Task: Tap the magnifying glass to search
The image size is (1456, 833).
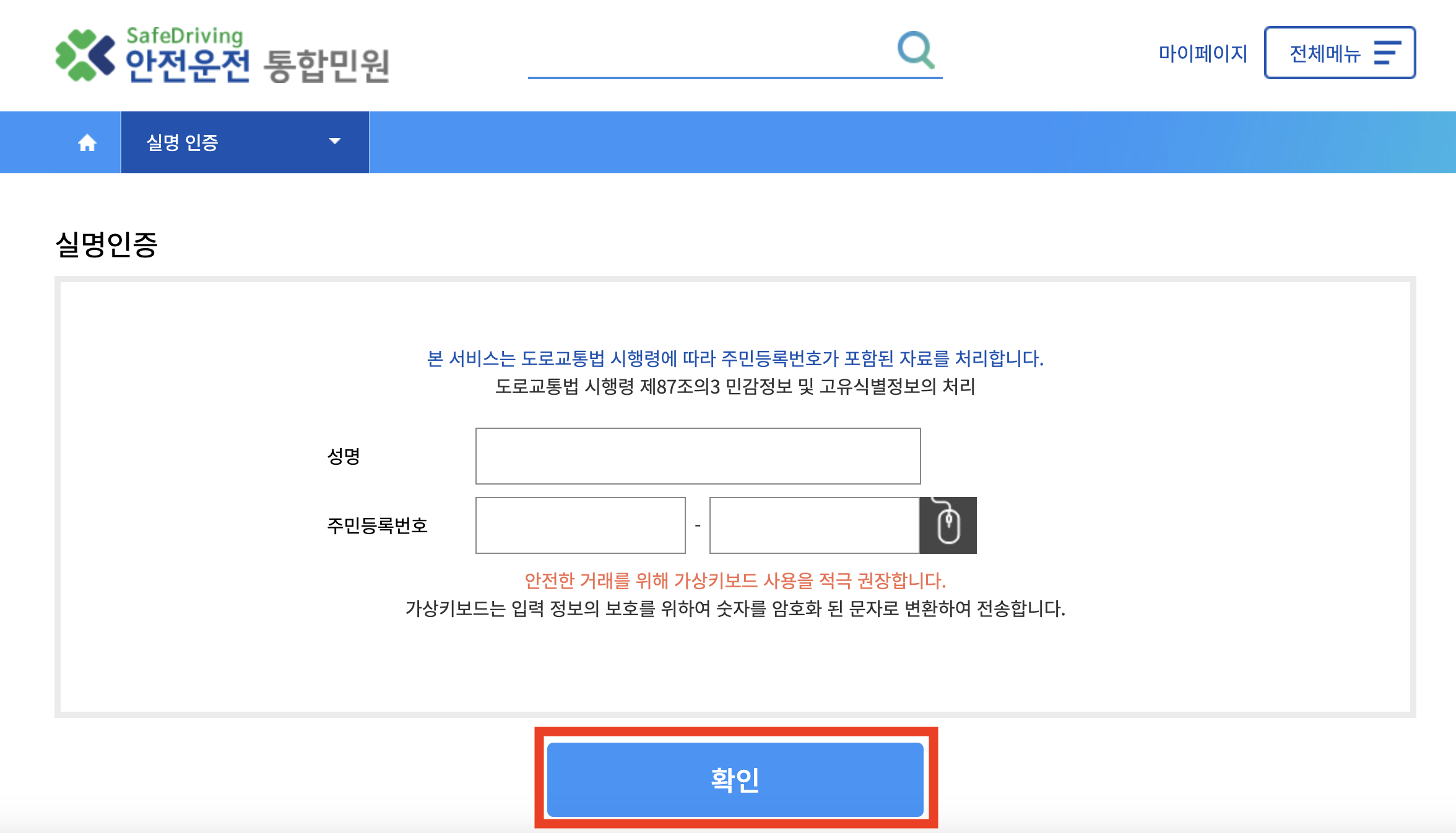Action: pyautogui.click(x=916, y=51)
